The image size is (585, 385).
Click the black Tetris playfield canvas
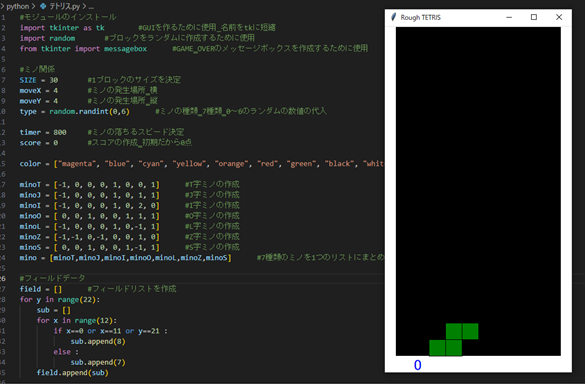tap(478, 191)
